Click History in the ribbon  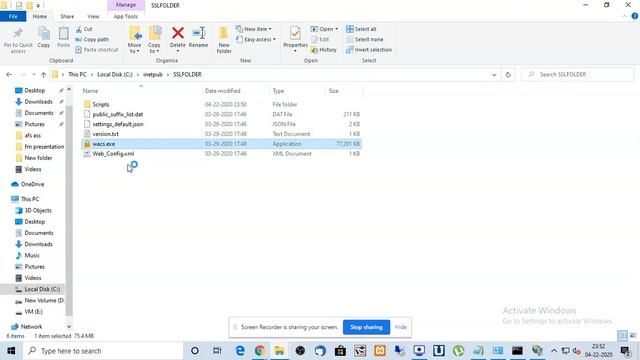pyautogui.click(x=324, y=50)
